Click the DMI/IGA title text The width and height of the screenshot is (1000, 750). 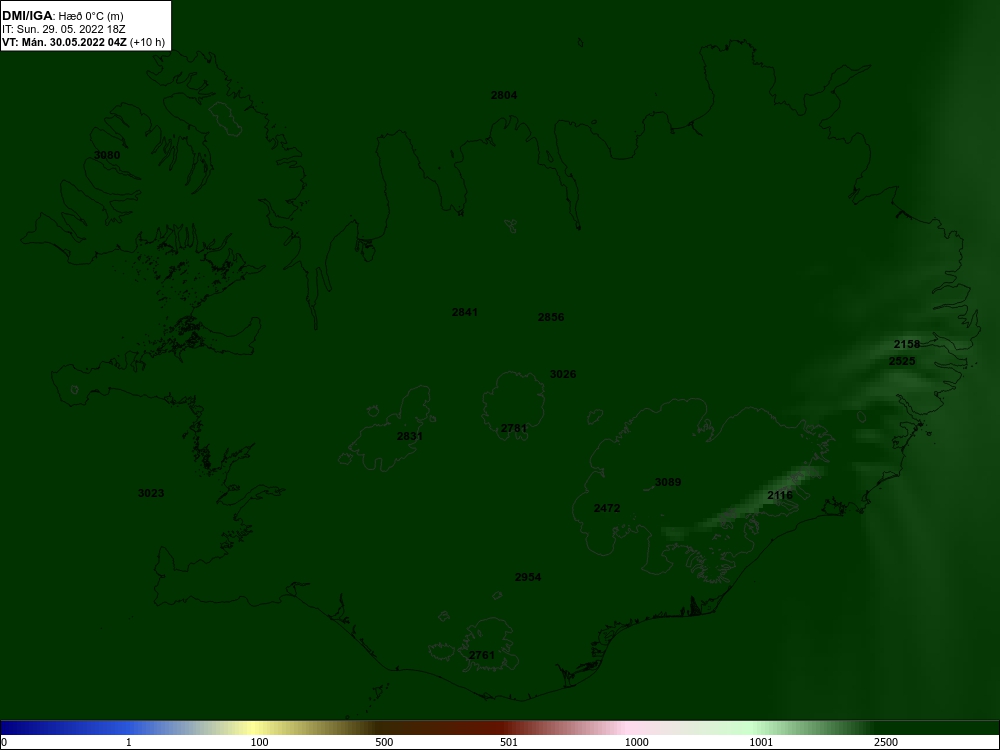[27, 15]
